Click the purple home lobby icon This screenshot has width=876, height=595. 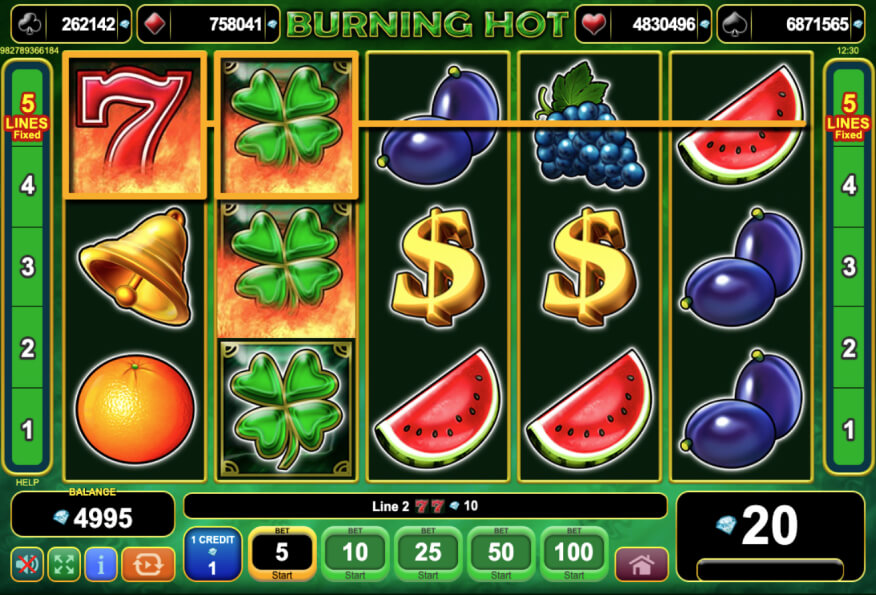(x=641, y=564)
